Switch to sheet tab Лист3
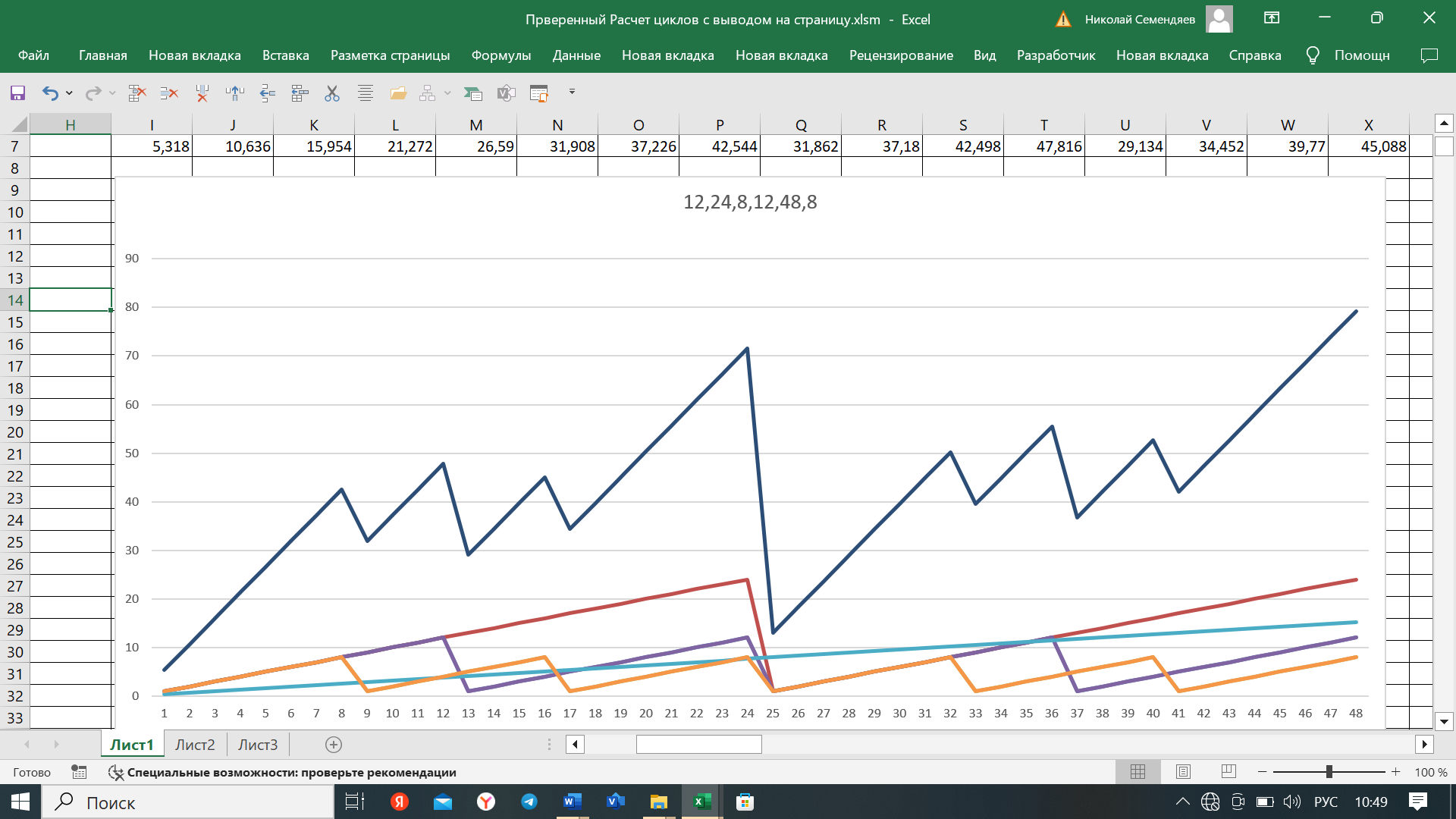 click(258, 745)
